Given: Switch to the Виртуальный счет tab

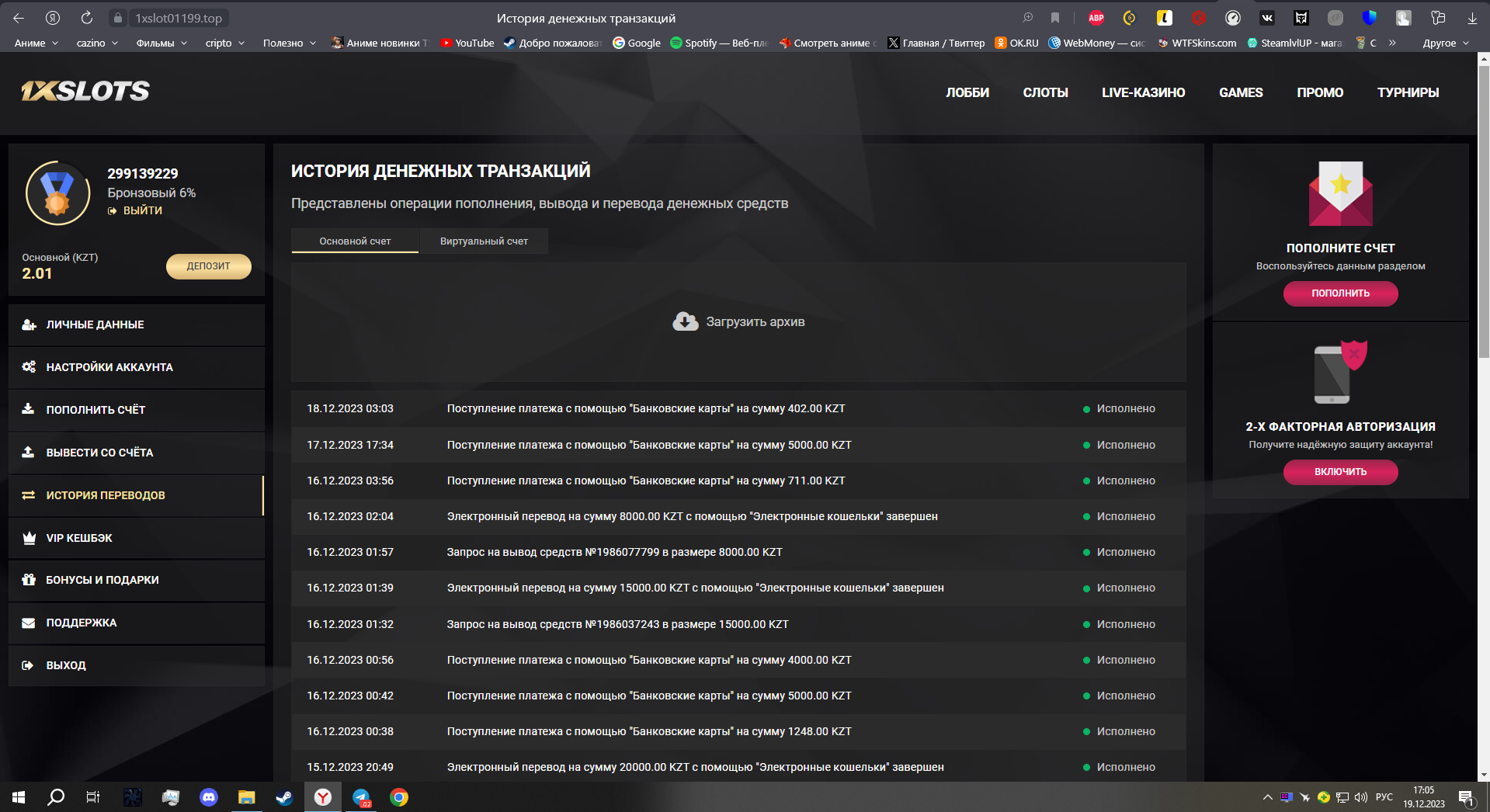Looking at the screenshot, I should [x=484, y=241].
